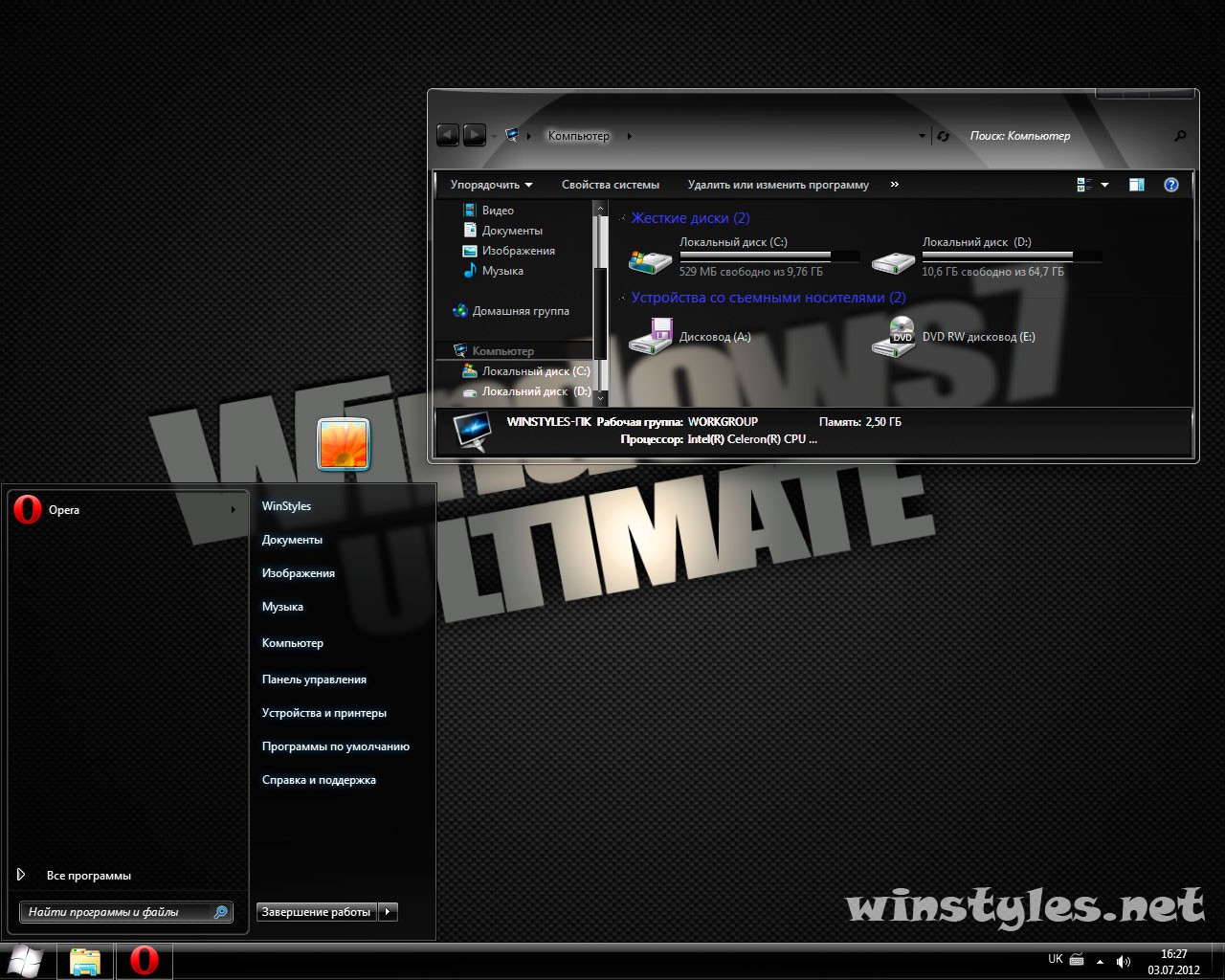Collapse the Жесткие диски group

[x=622, y=219]
